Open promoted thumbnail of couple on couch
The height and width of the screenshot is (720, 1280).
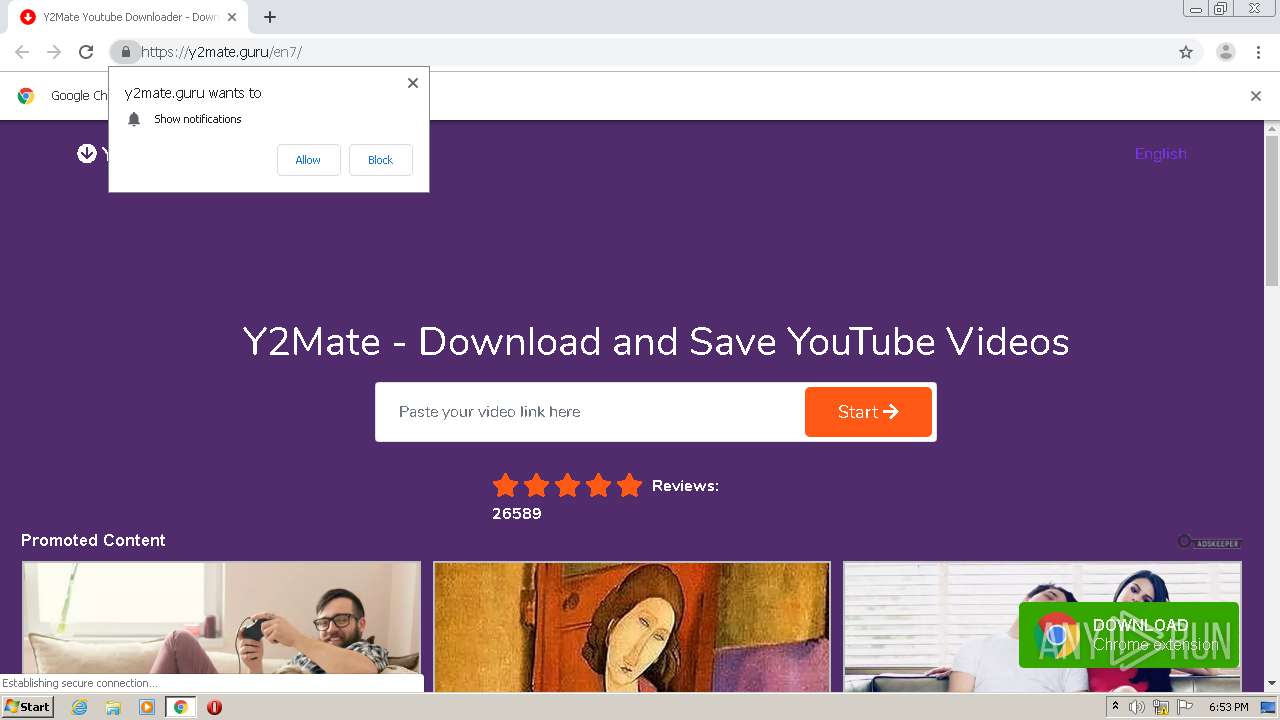coord(1042,627)
